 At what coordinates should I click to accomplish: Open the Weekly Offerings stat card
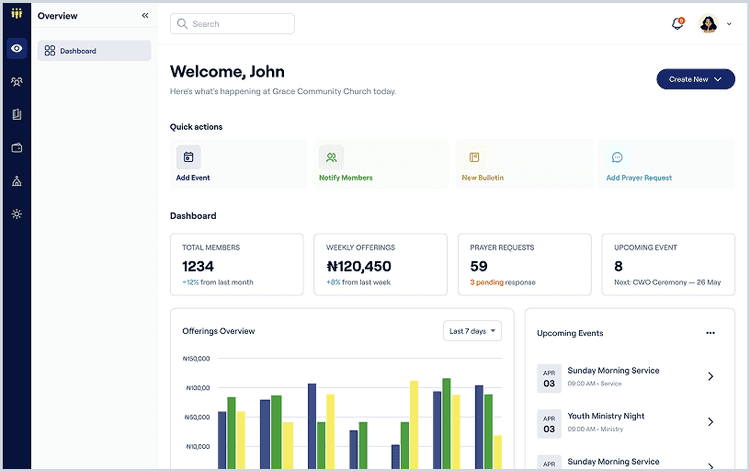381,264
